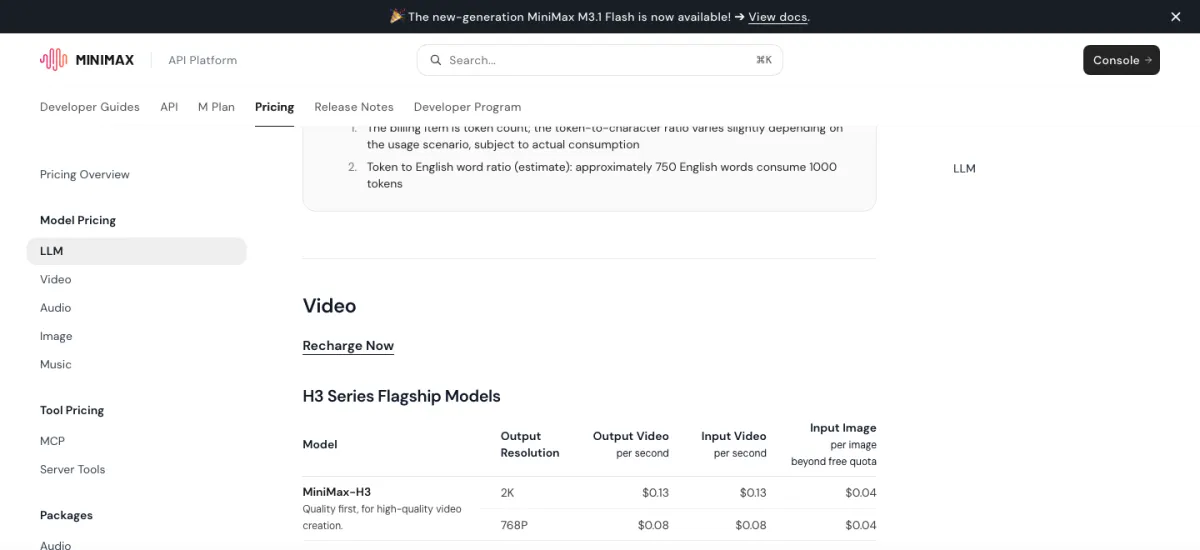This screenshot has width=1200, height=550.
Task: Click the Recharge Now link
Action: click(x=348, y=345)
